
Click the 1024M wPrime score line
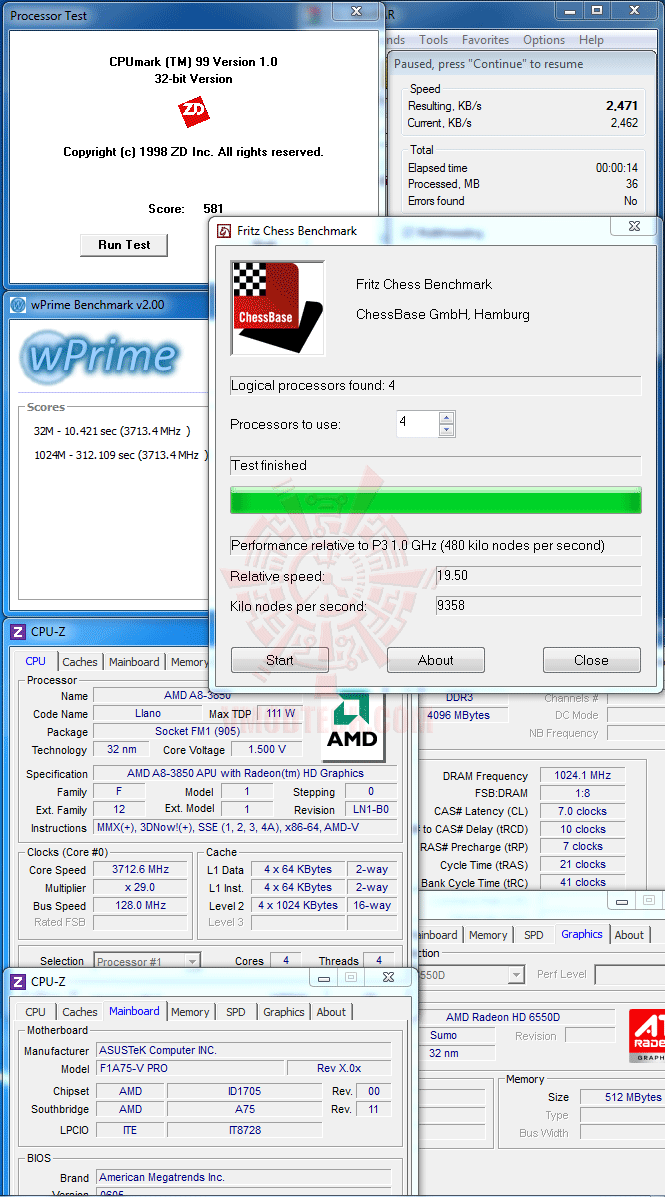click(x=119, y=455)
